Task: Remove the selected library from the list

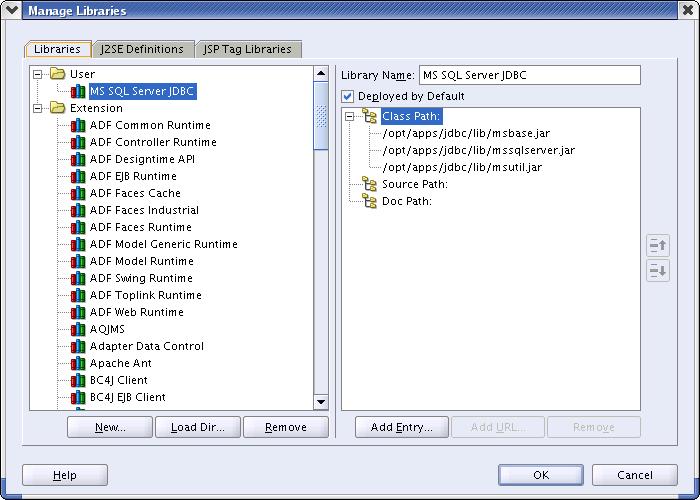Action: [x=286, y=427]
